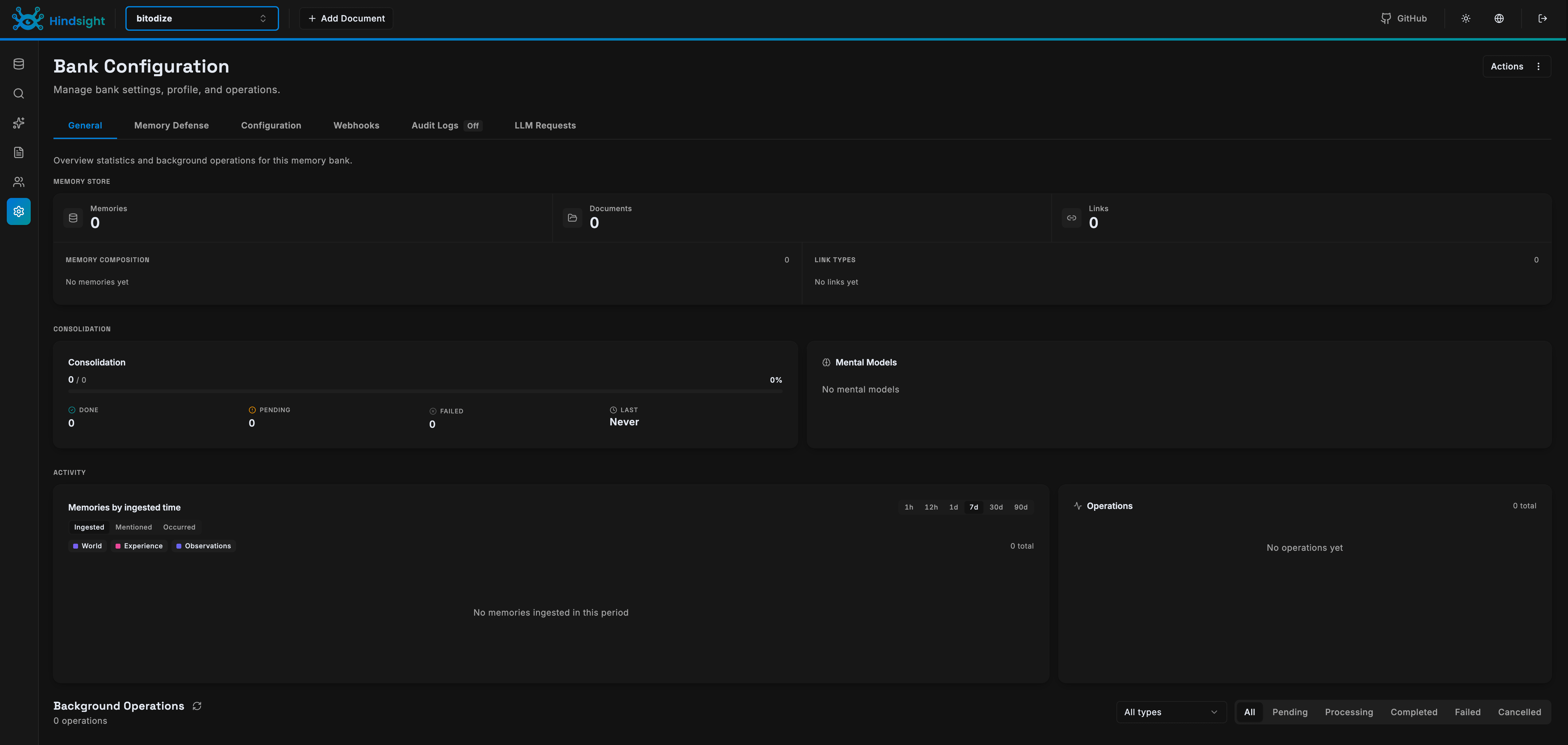Click the consolidation progress bar
This screenshot has width=1568, height=745.
pos(425,391)
